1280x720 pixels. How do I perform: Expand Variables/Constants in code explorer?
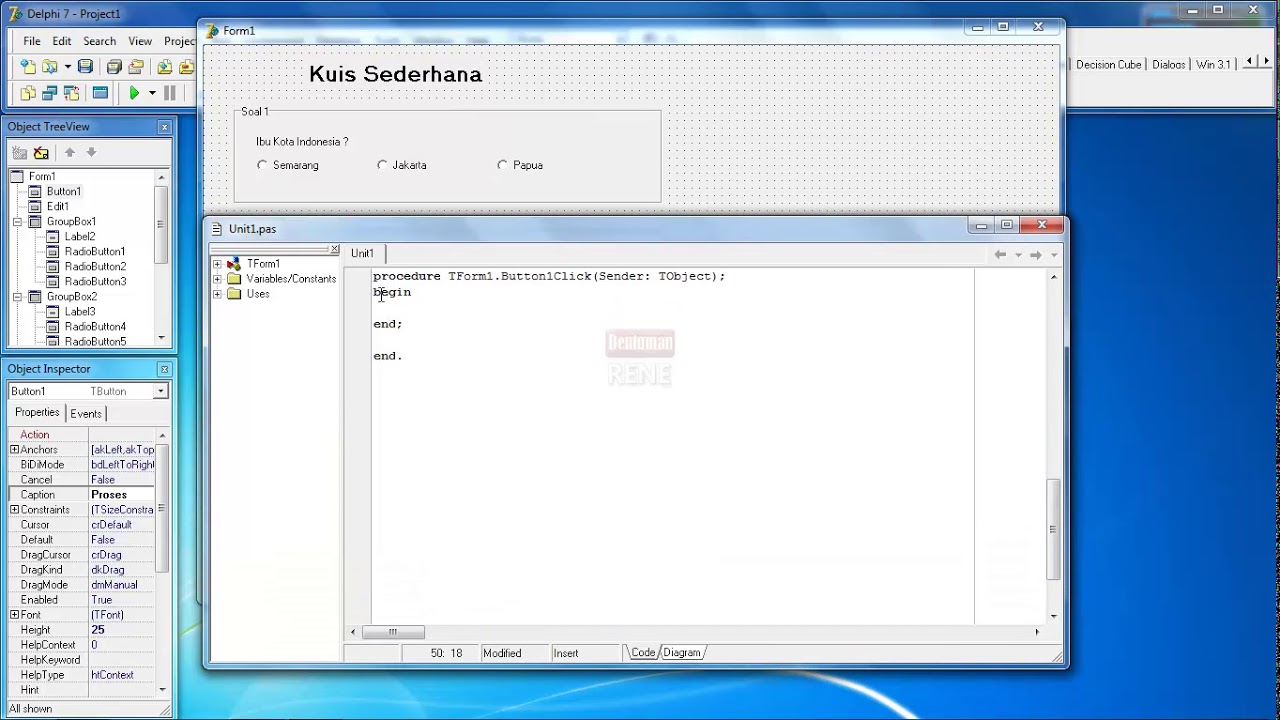point(217,279)
